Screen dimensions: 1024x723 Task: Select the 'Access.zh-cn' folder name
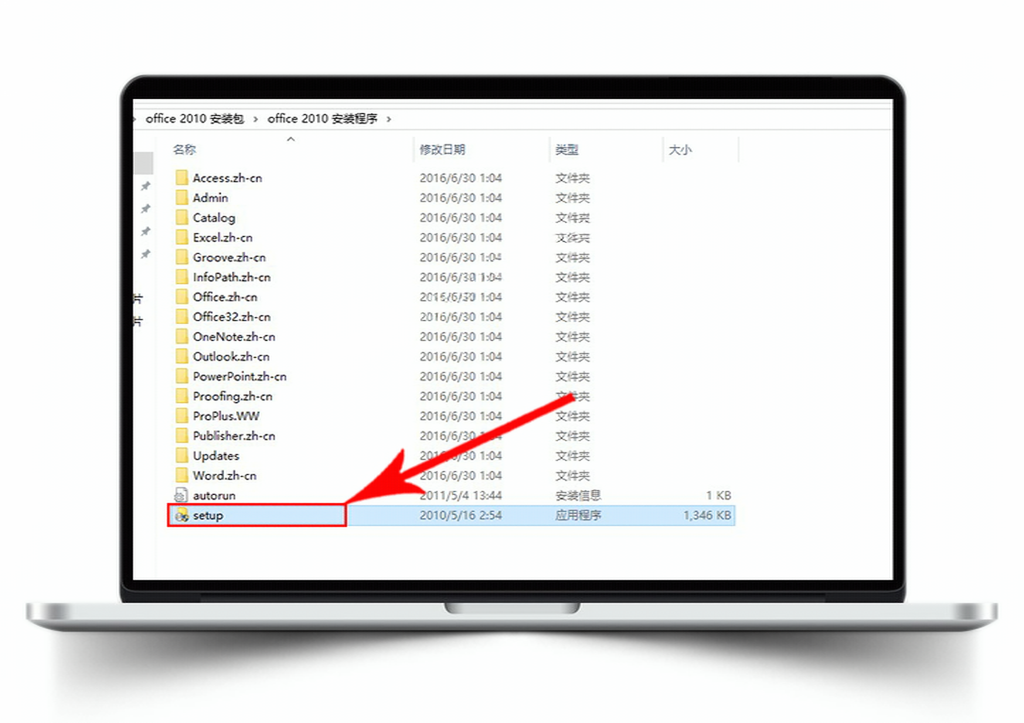pos(227,178)
